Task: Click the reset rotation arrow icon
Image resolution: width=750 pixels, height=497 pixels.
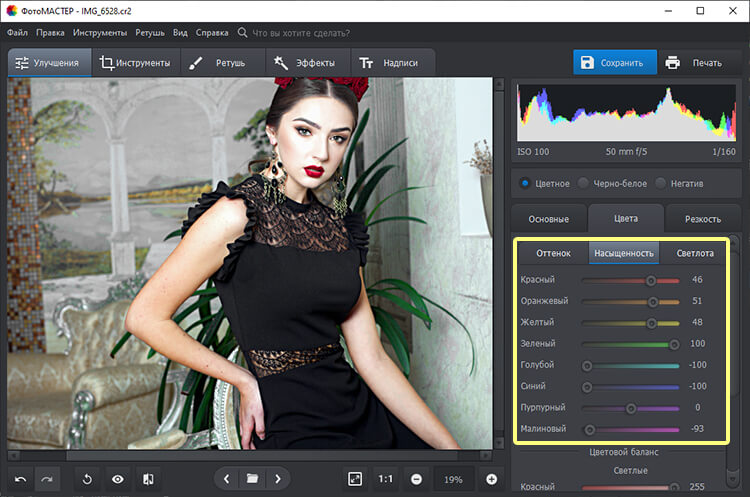Action: coord(86,478)
